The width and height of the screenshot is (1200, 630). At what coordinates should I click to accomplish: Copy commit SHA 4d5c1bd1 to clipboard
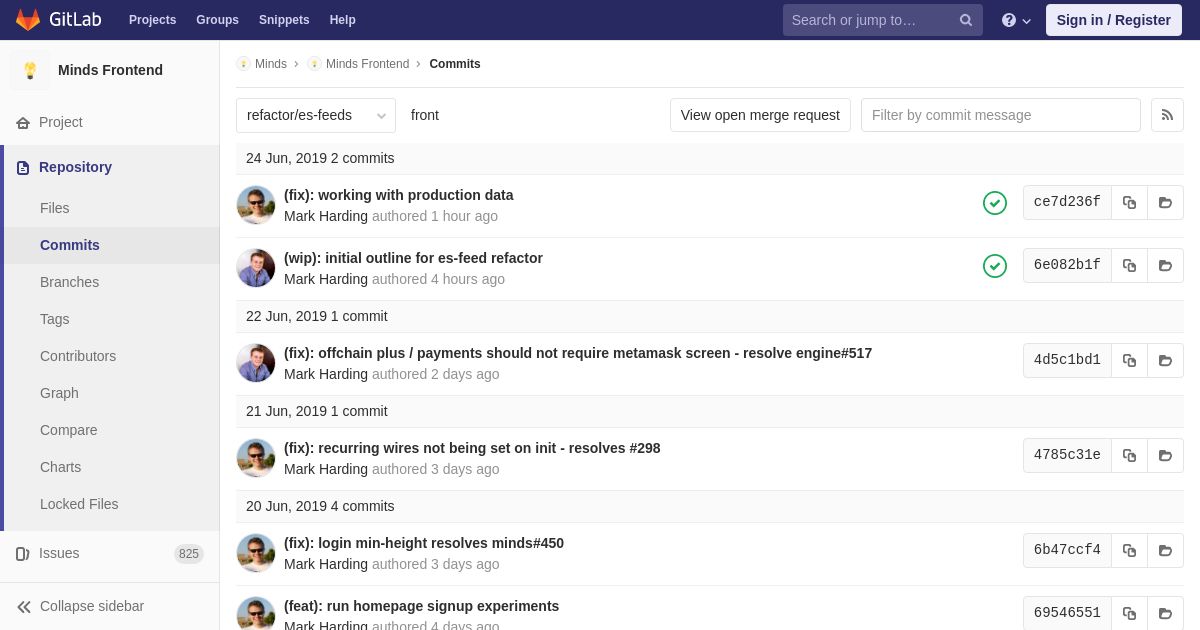(x=1129, y=360)
